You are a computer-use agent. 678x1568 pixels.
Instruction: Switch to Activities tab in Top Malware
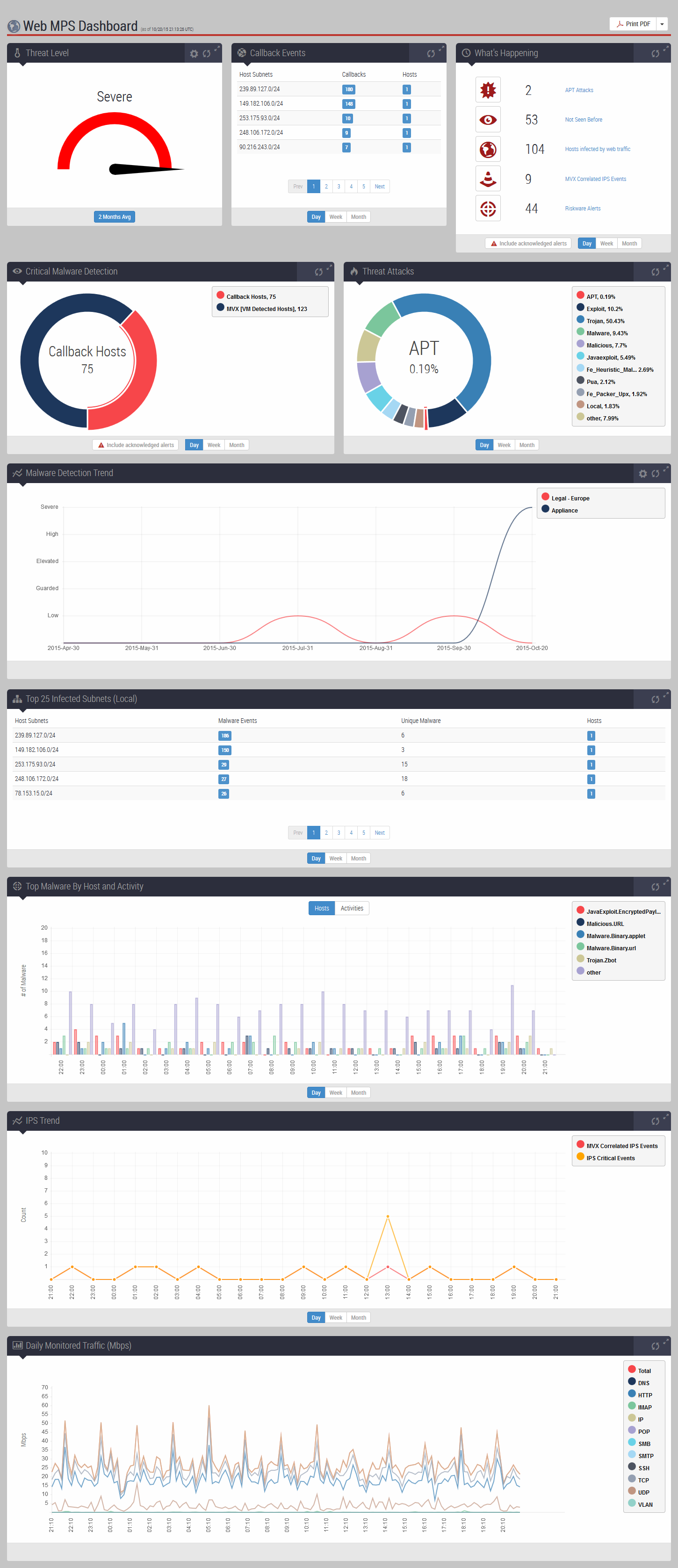(352, 908)
